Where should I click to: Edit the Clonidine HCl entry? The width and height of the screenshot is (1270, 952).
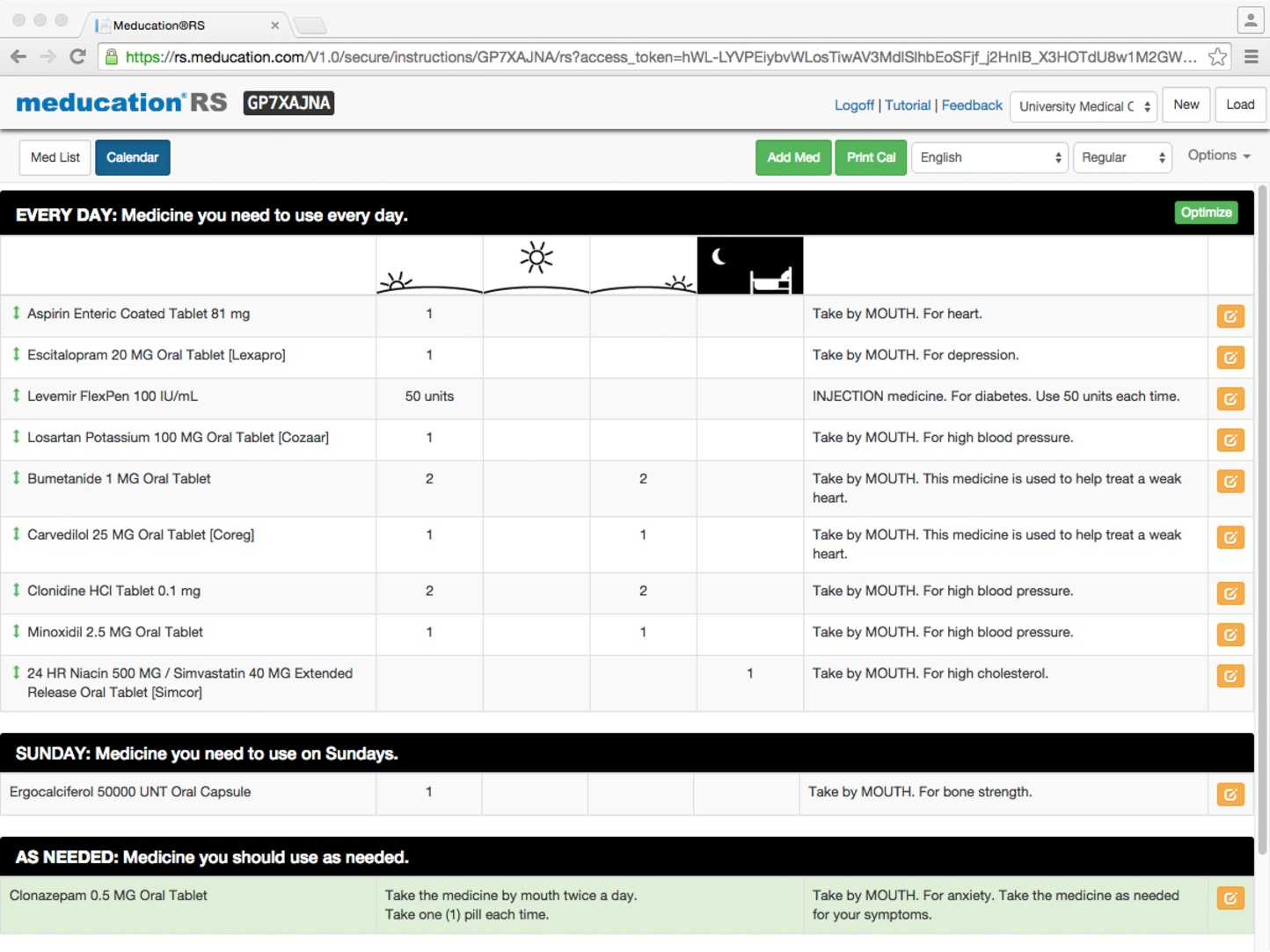point(1230,593)
